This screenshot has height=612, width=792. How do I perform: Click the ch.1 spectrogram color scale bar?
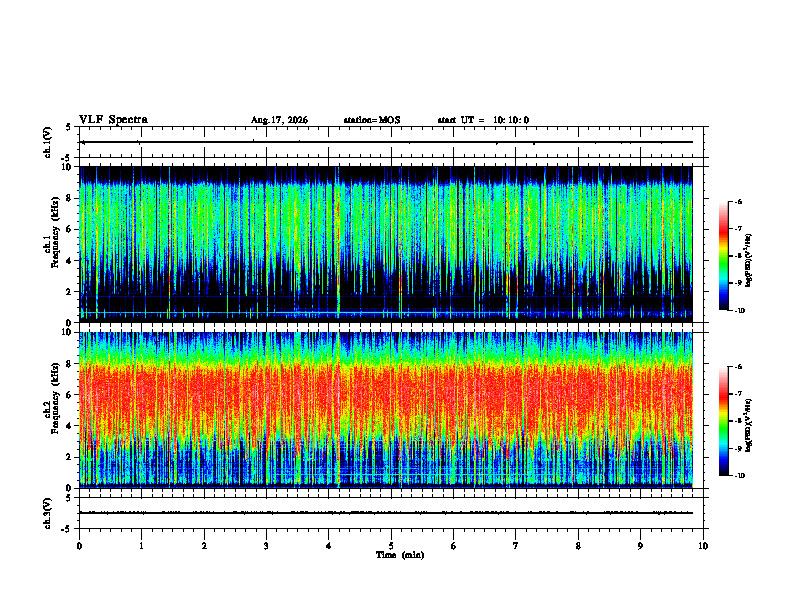pos(724,256)
